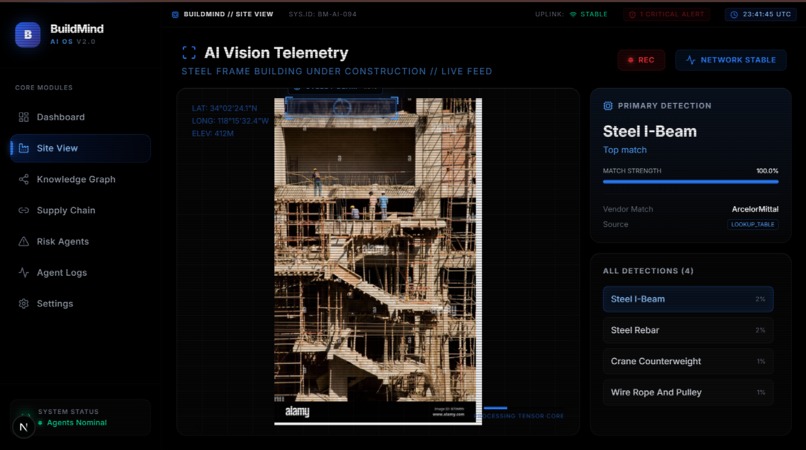The height and width of the screenshot is (450, 806).
Task: Click the NETWORK STABLE button
Action: (730, 60)
